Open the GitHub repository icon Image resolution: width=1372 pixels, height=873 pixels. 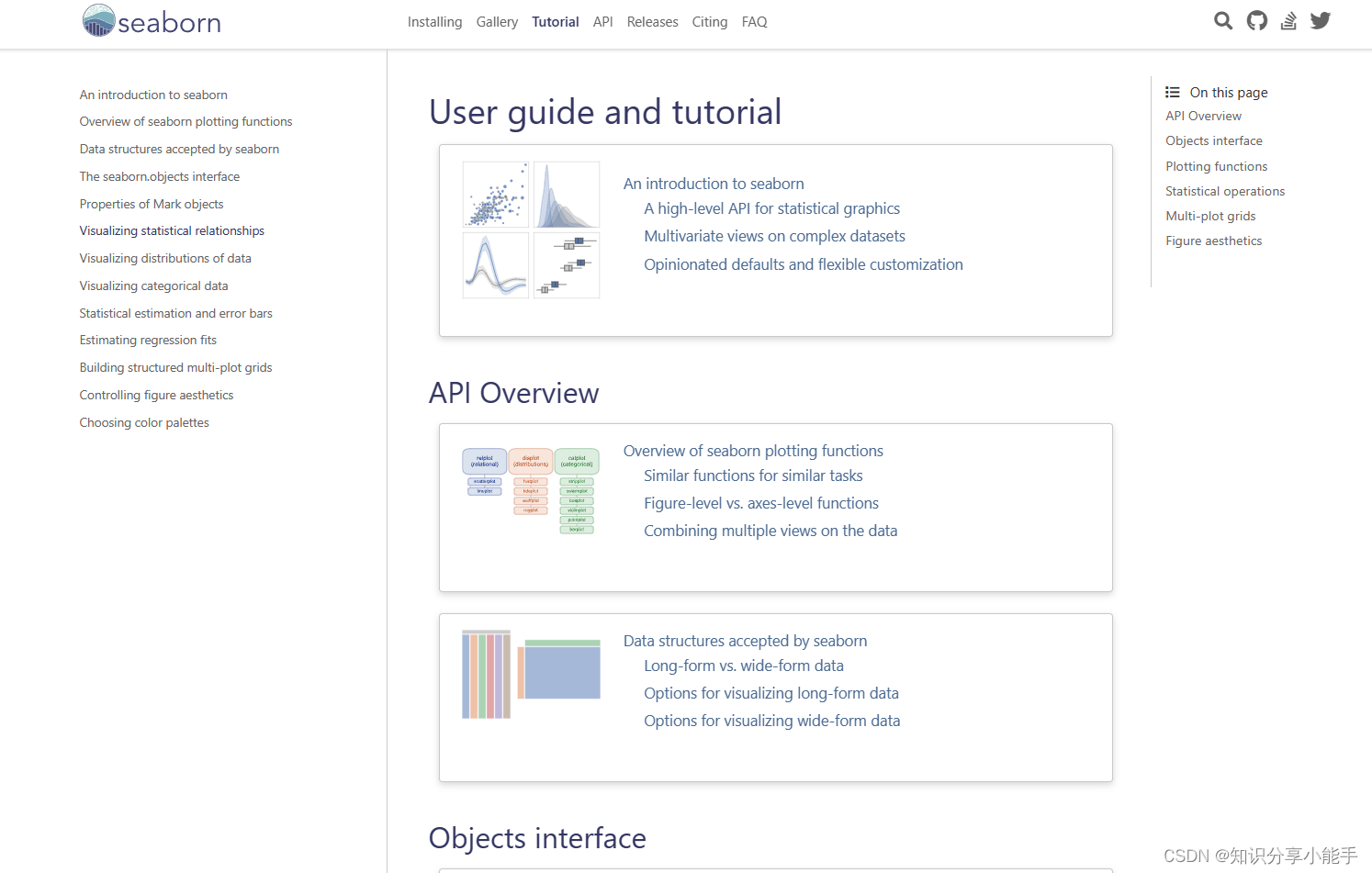click(x=1256, y=21)
